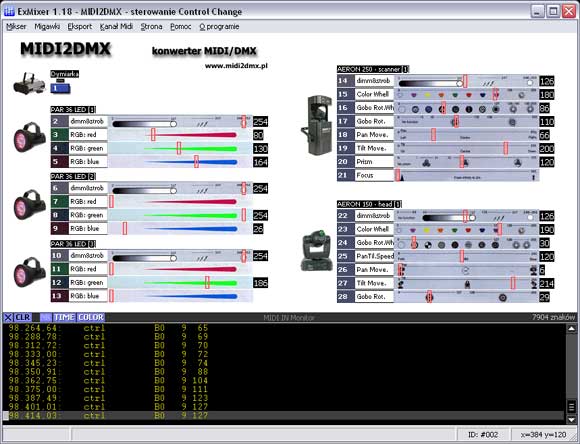580x444 pixels.
Task: Open the Strona menu
Action: (151, 27)
